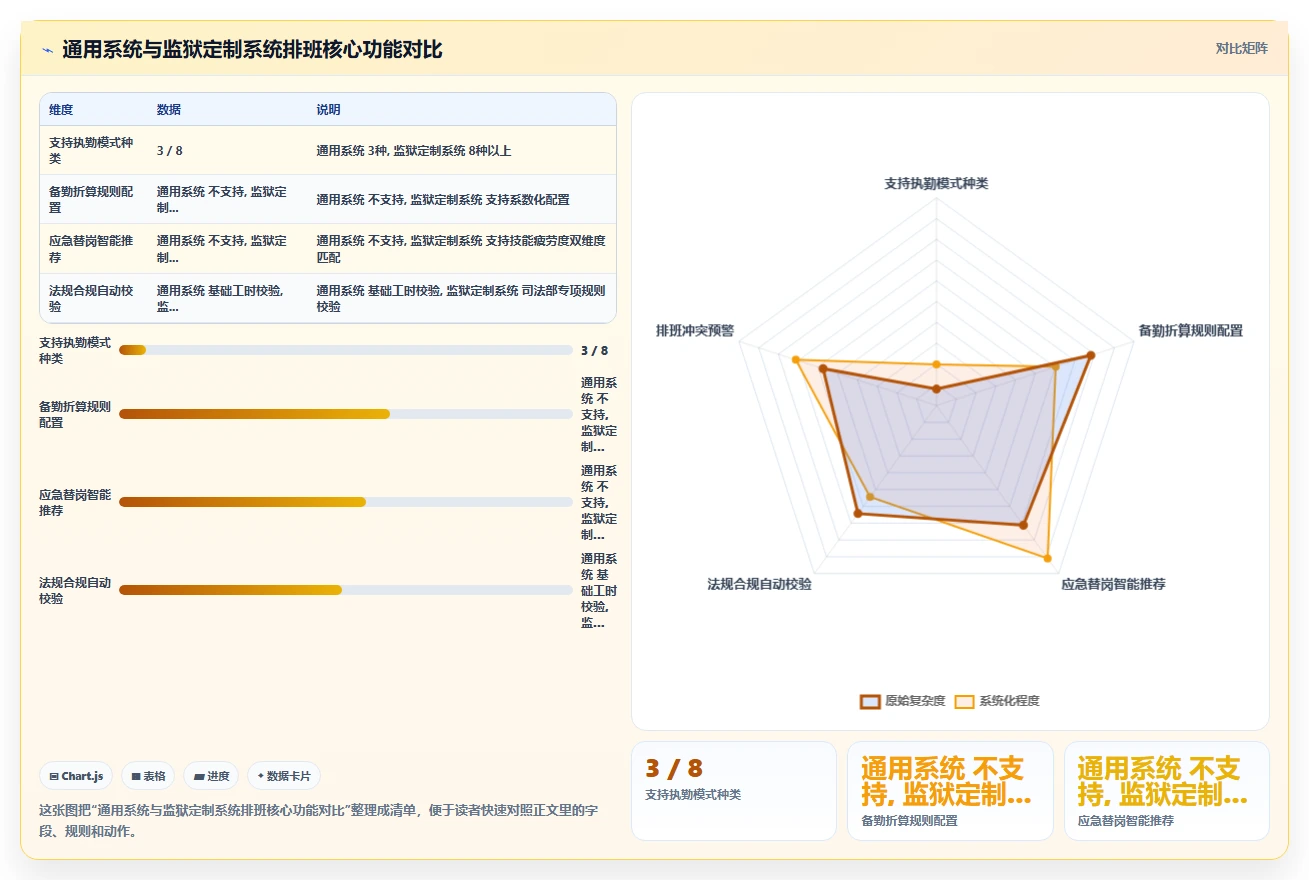Click the title 通用系统与监狱定制系统排班核心功能对比
This screenshot has height=880, width=1309.
(252, 50)
